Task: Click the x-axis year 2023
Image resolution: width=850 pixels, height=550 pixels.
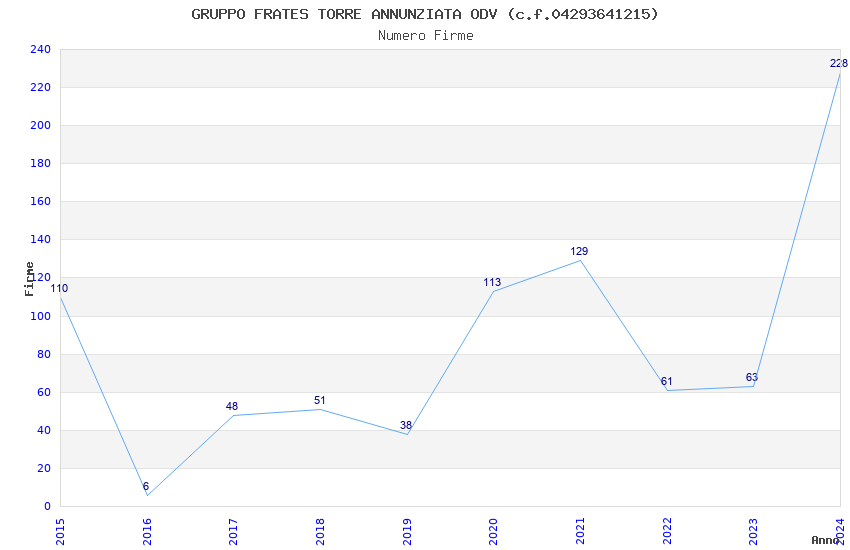Action: [754, 532]
